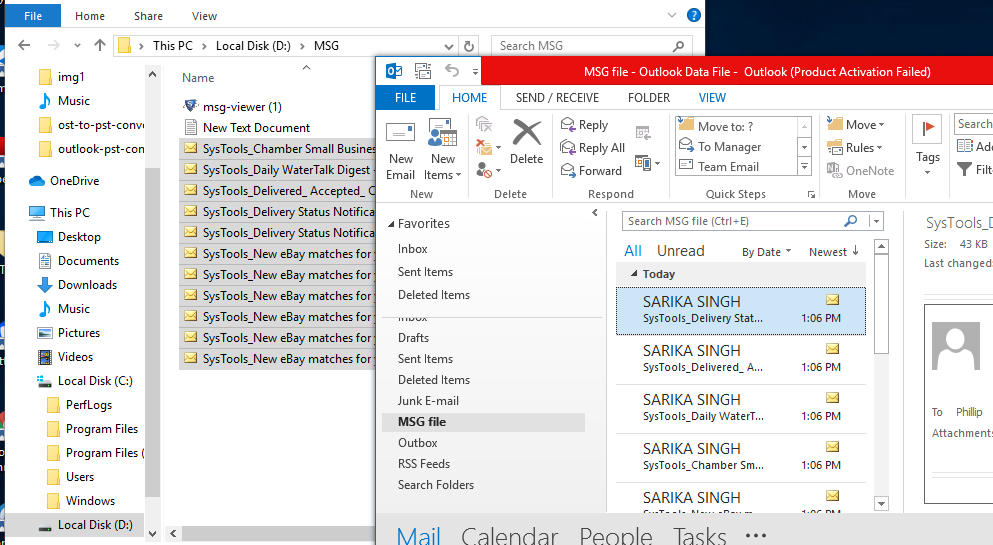Open the Explorer Share tab

point(148,16)
